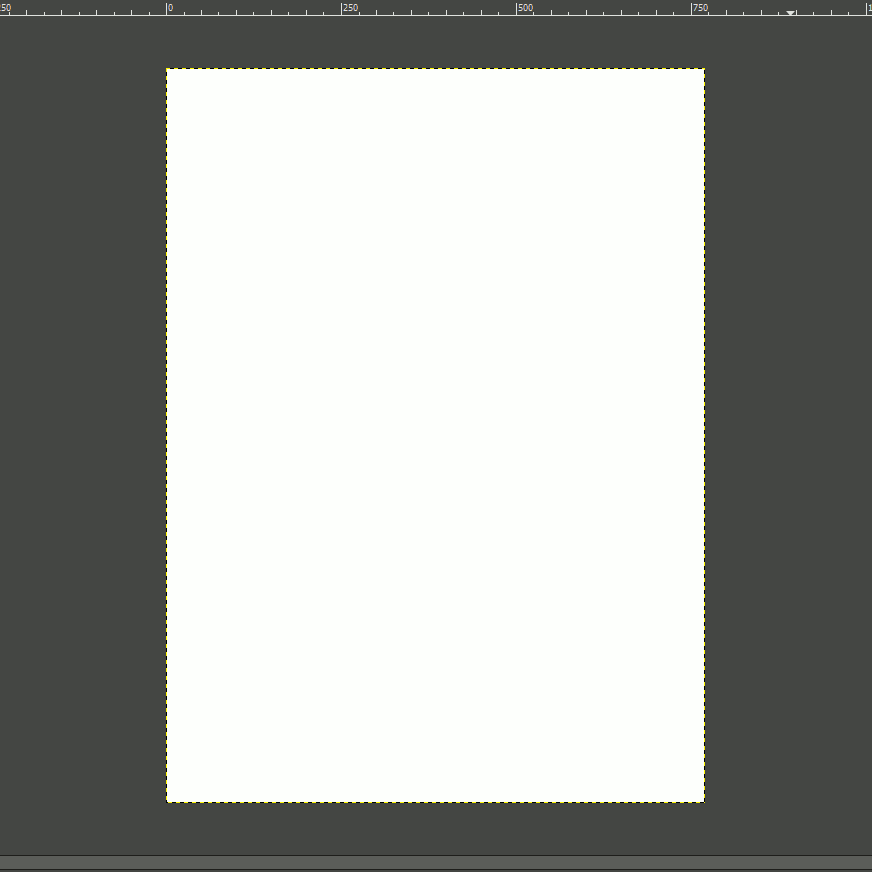Click the horizontal scrollbar below the canvas
The height and width of the screenshot is (872, 872).
point(436,863)
